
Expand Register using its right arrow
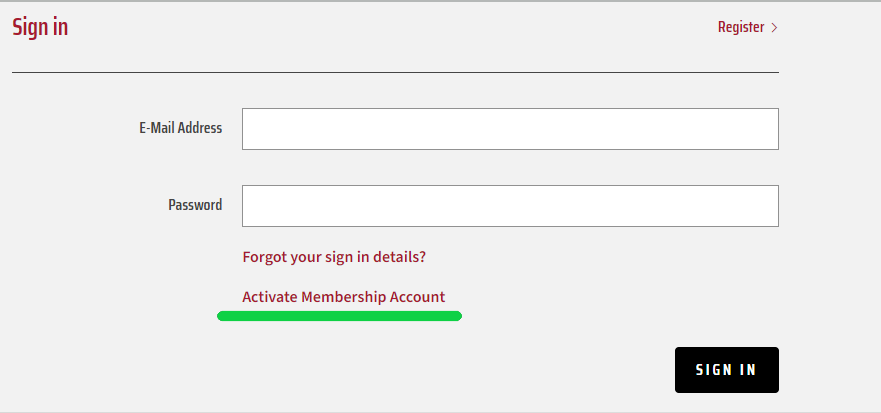[774, 28]
